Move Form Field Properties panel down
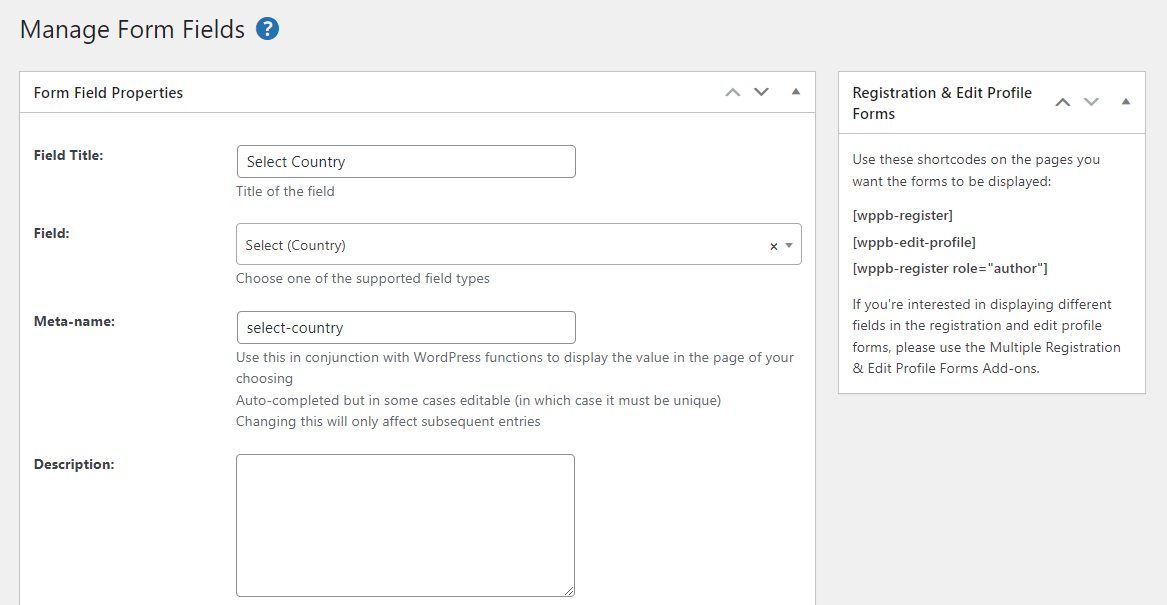The height and width of the screenshot is (605, 1167). (x=761, y=92)
